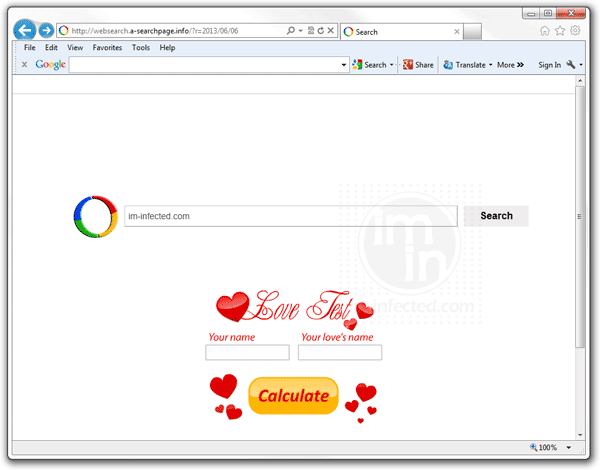
Task: Toggle Compatibility View icon in address bar
Action: click(x=311, y=30)
